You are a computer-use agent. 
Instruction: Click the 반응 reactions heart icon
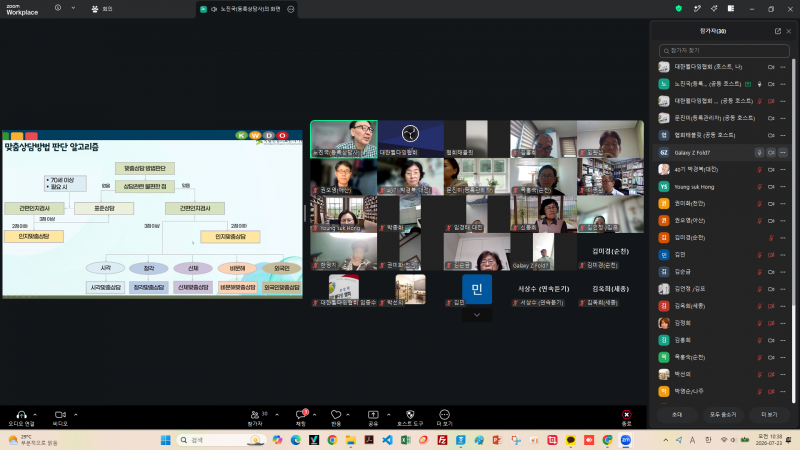tap(336, 415)
